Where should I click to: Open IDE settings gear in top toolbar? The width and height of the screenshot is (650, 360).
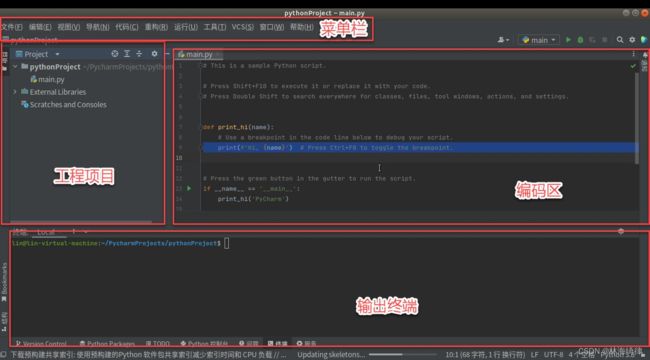pos(632,40)
